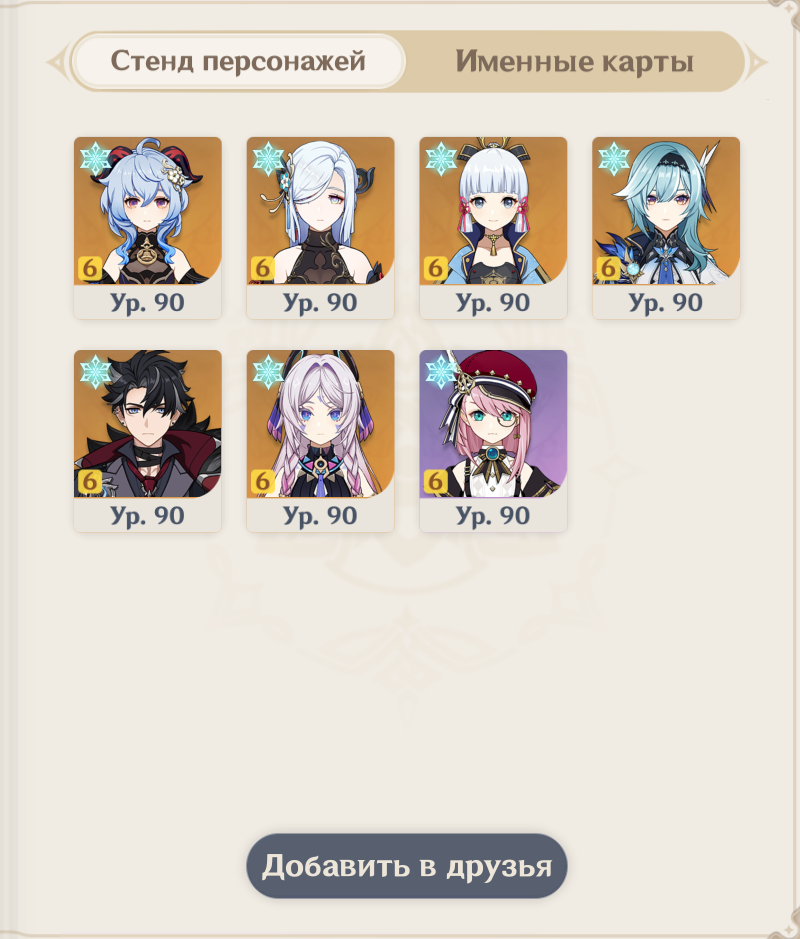Click the Cryo snowflake icon on Ganyu's card
Image resolution: width=800 pixels, height=939 pixels.
[95, 159]
